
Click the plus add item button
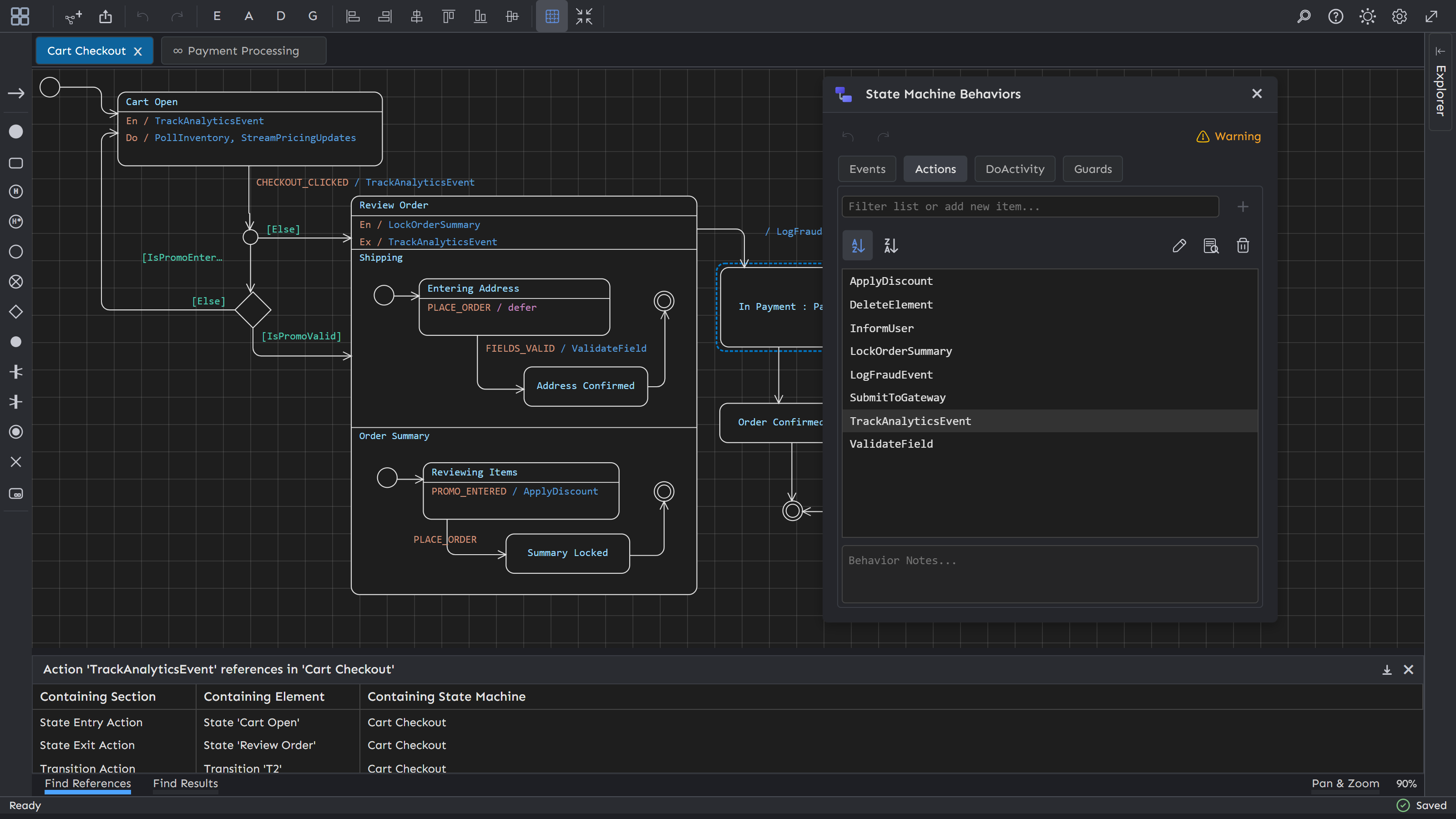1242,206
